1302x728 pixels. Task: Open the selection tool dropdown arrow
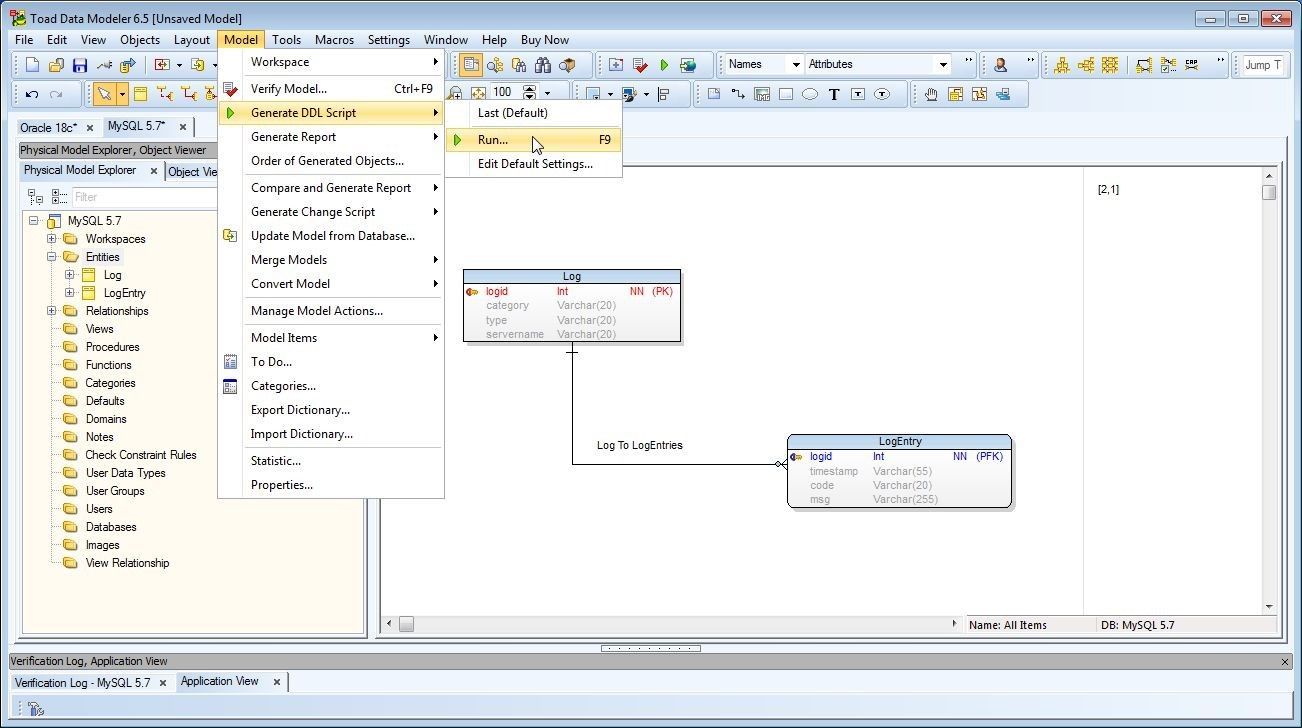(122, 94)
